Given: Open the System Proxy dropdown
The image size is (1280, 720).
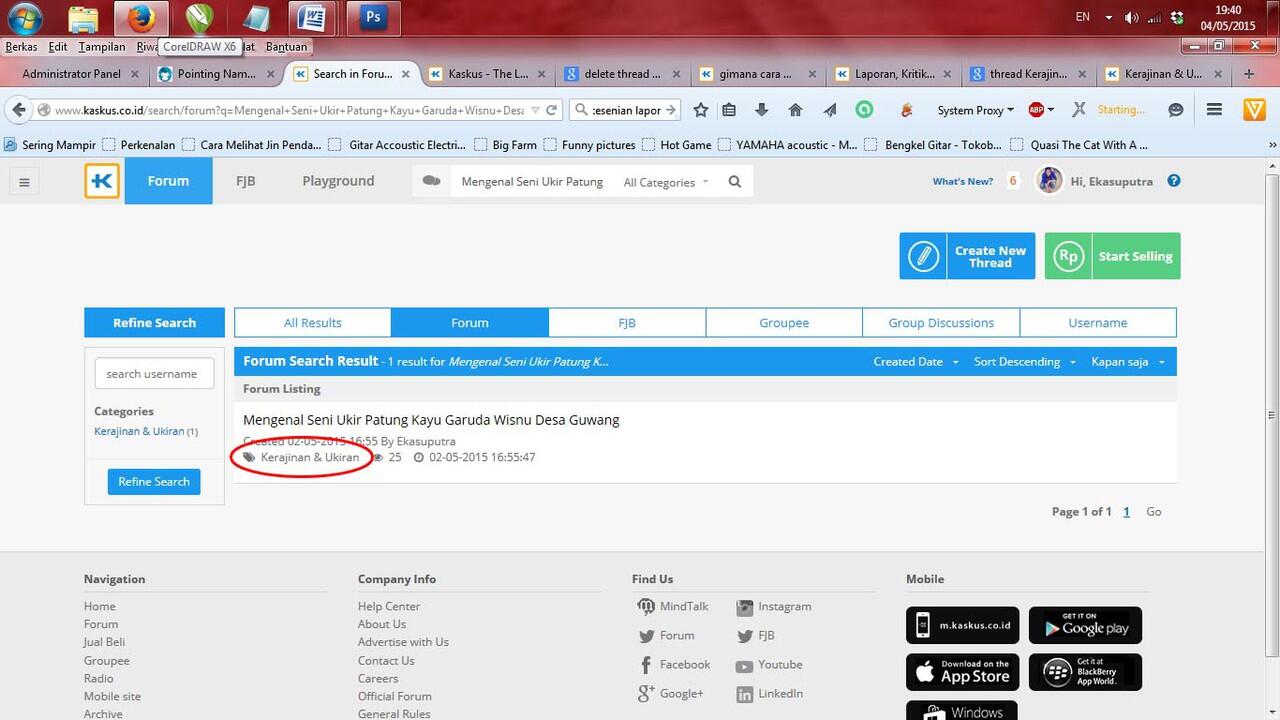Looking at the screenshot, I should 976,110.
